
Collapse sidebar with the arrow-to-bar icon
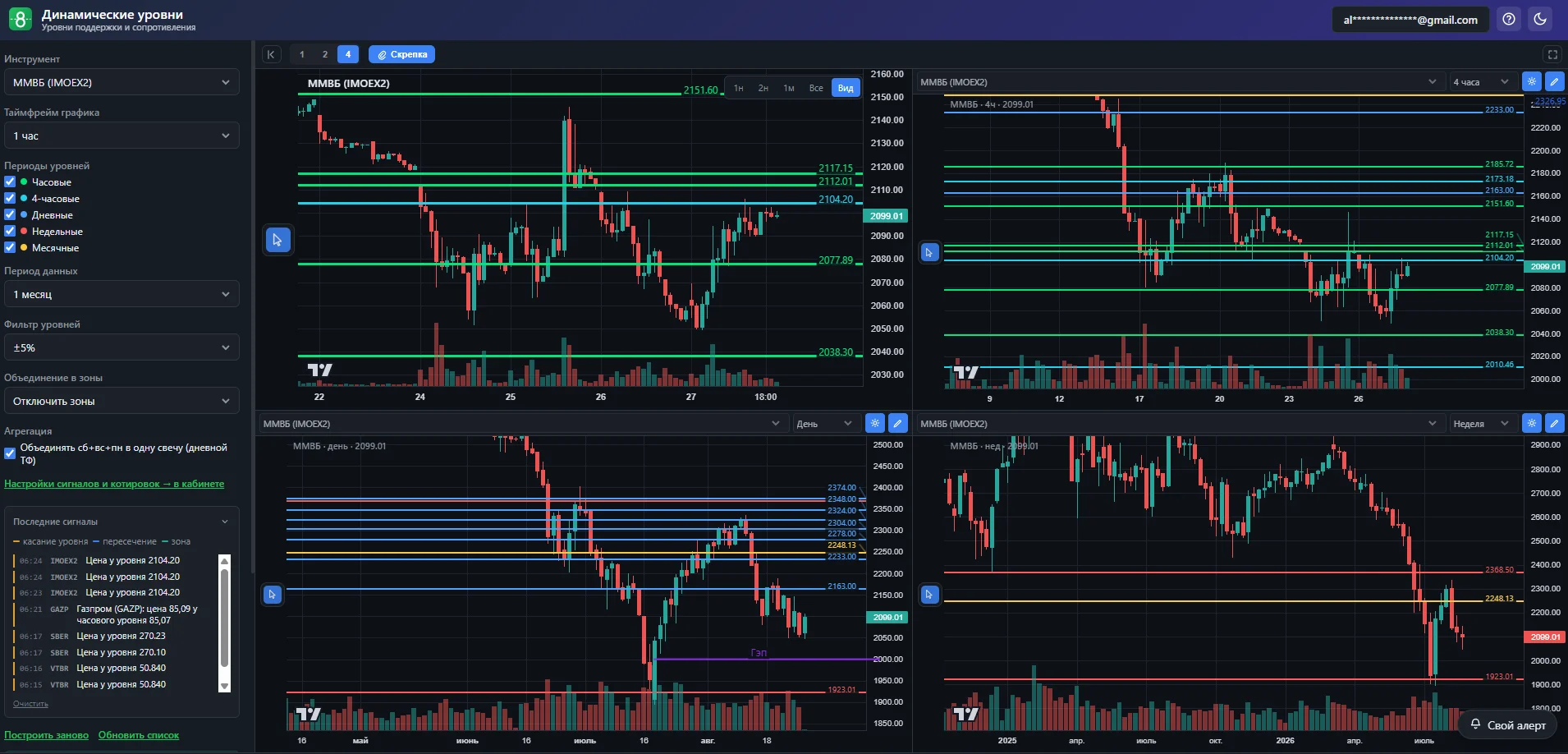point(271,54)
